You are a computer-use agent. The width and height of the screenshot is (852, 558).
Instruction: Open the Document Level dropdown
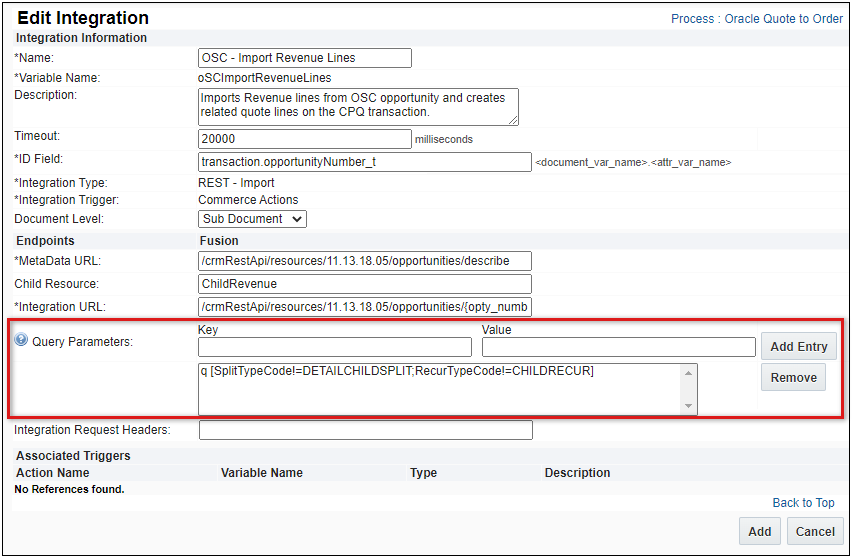click(252, 219)
